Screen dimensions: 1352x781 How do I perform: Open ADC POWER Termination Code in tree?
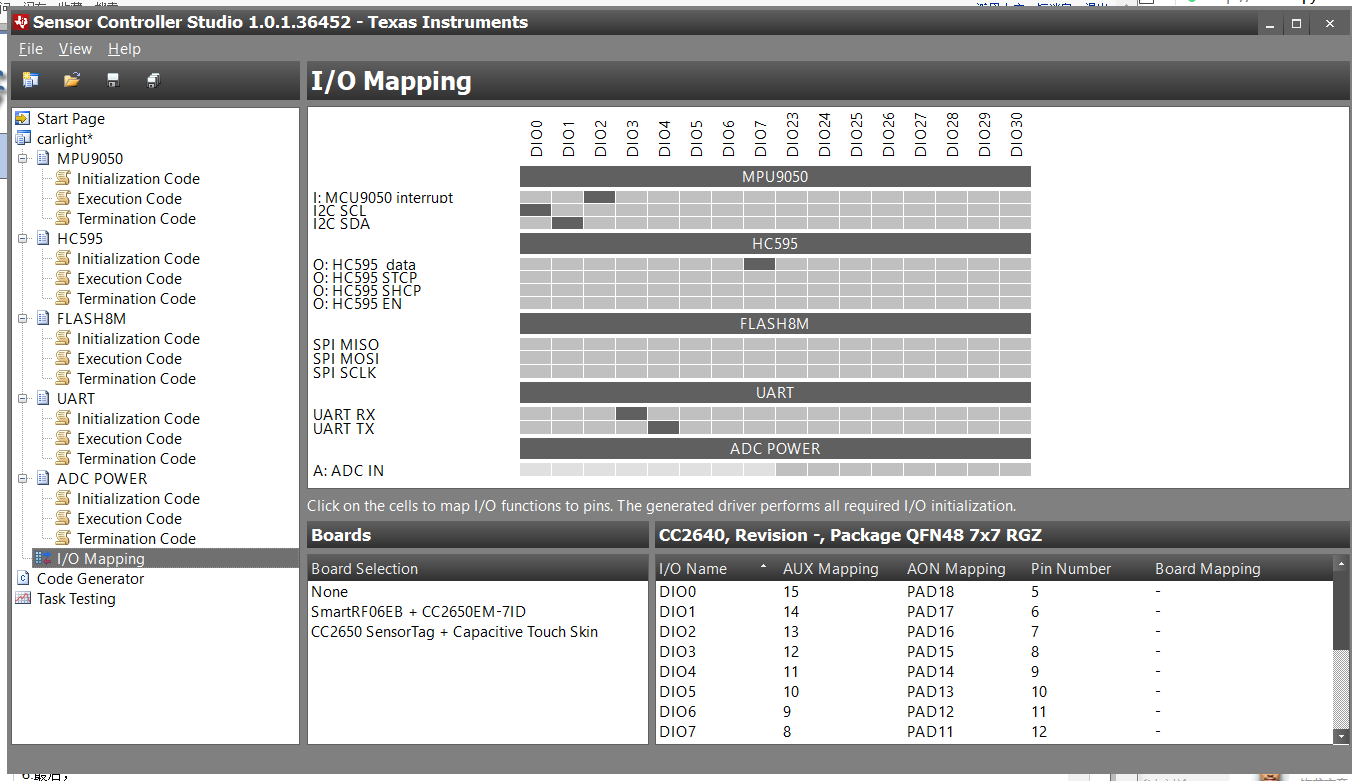coord(136,538)
